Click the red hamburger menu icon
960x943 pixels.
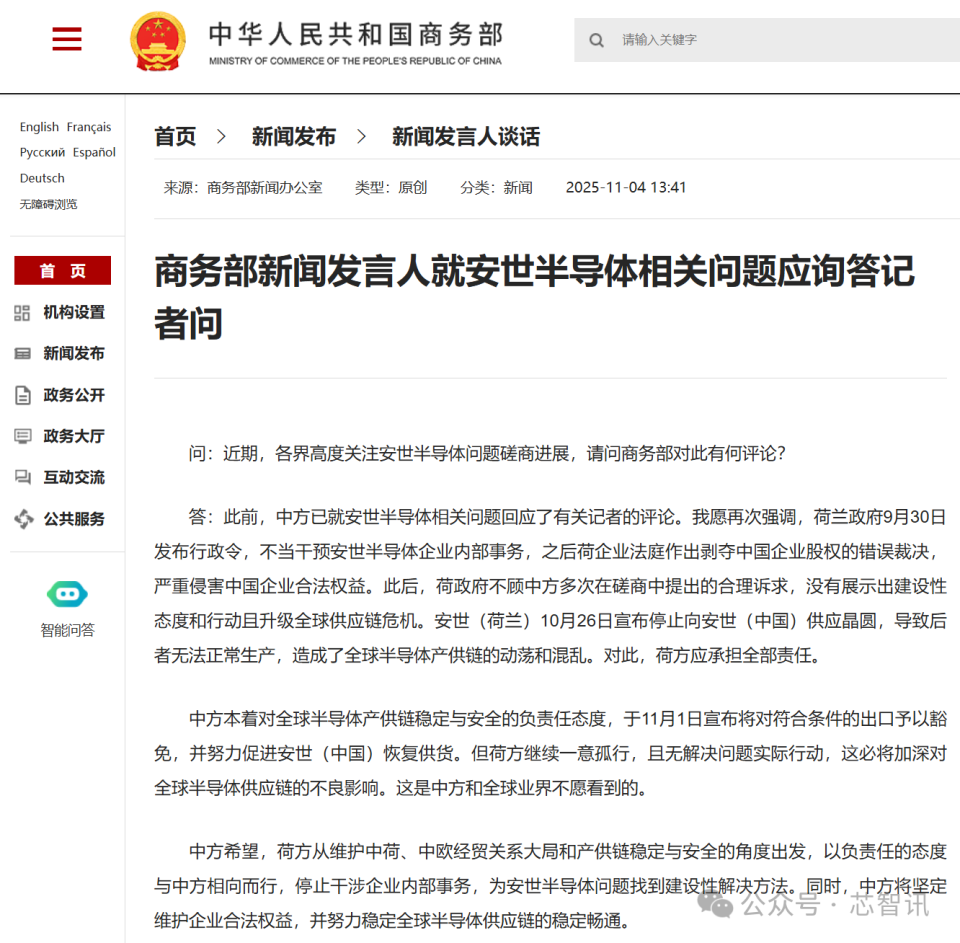tap(66, 39)
